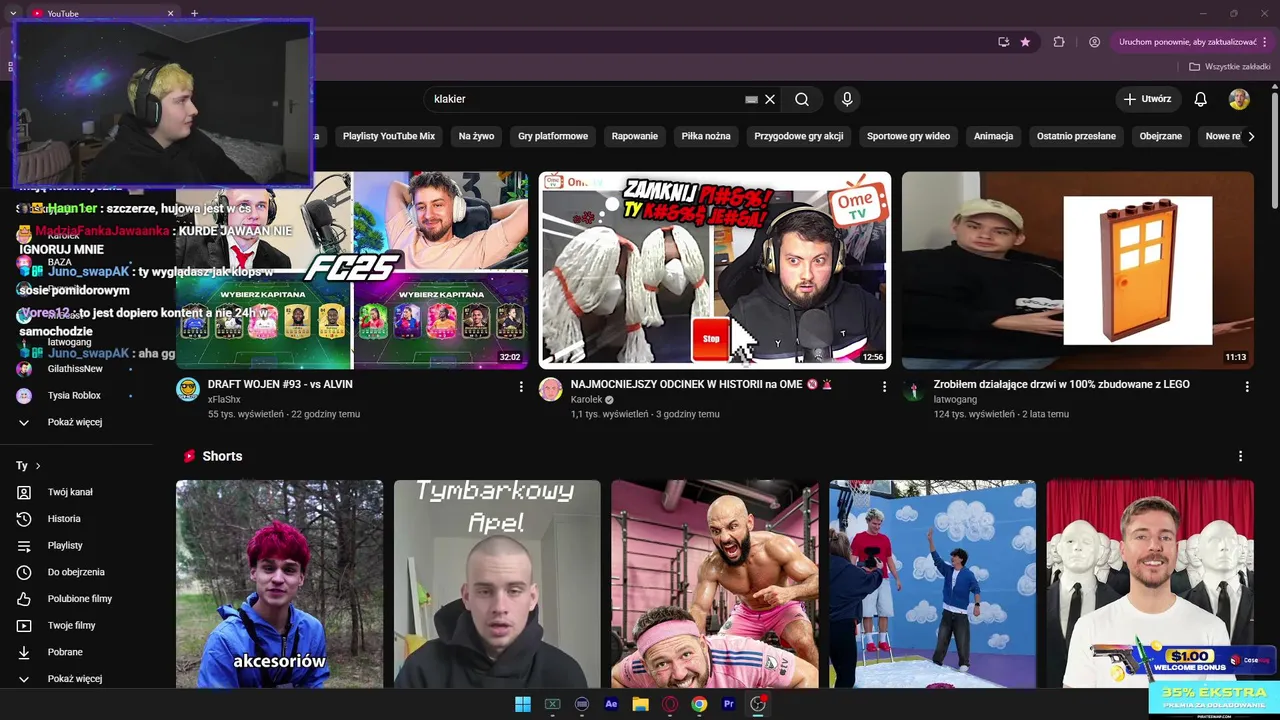Select the Animacja chip
This screenshot has height=720, width=1280.
(x=994, y=136)
